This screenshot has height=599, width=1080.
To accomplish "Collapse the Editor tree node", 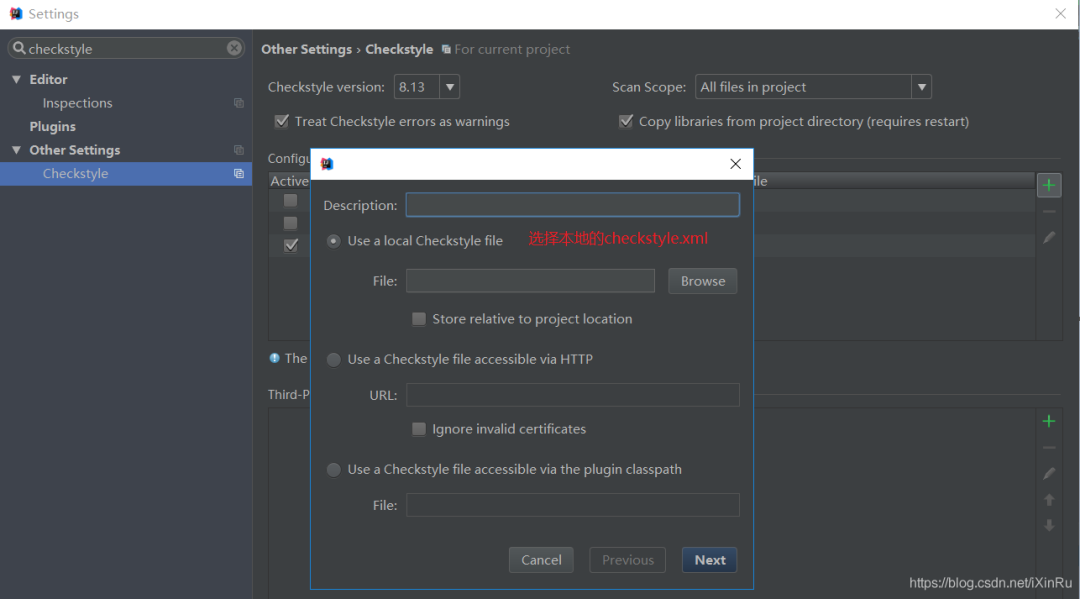I will coord(16,79).
